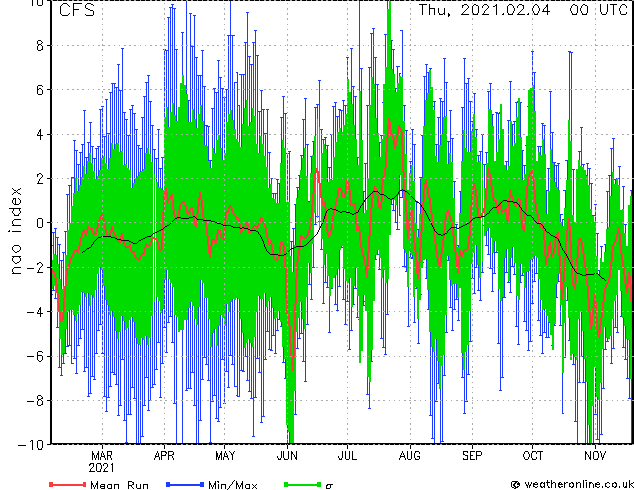634x490 pixels.
Task: Click the date 'Thu, 2021.02.04' text
Action: (484, 10)
